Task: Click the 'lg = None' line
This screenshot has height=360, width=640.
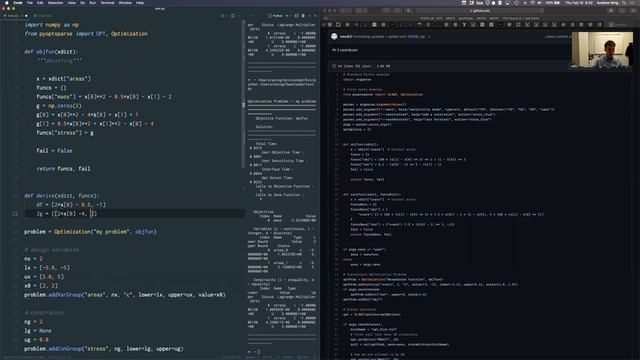Action: [38, 330]
